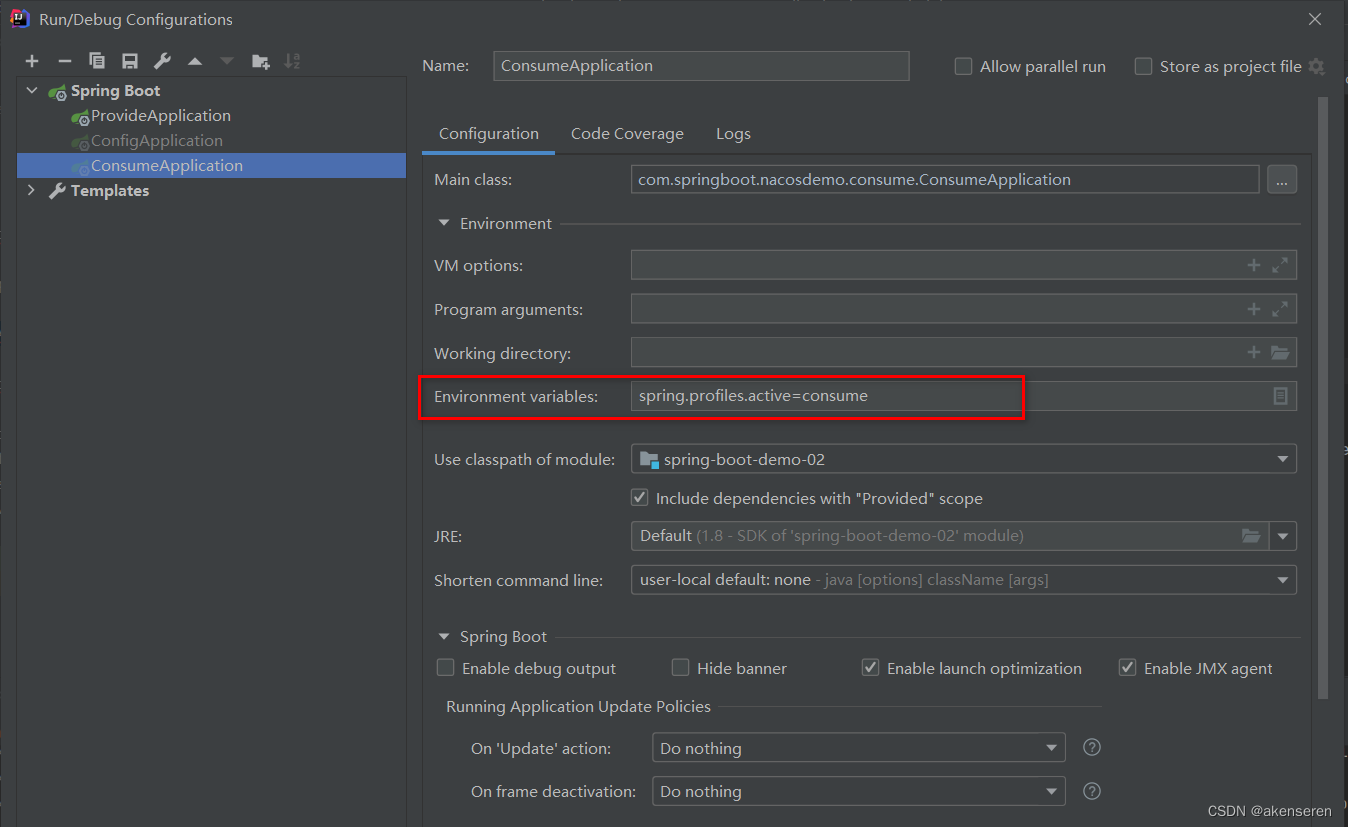This screenshot has height=827, width=1348.
Task: Open On 'Update' action dropdown
Action: 858,748
